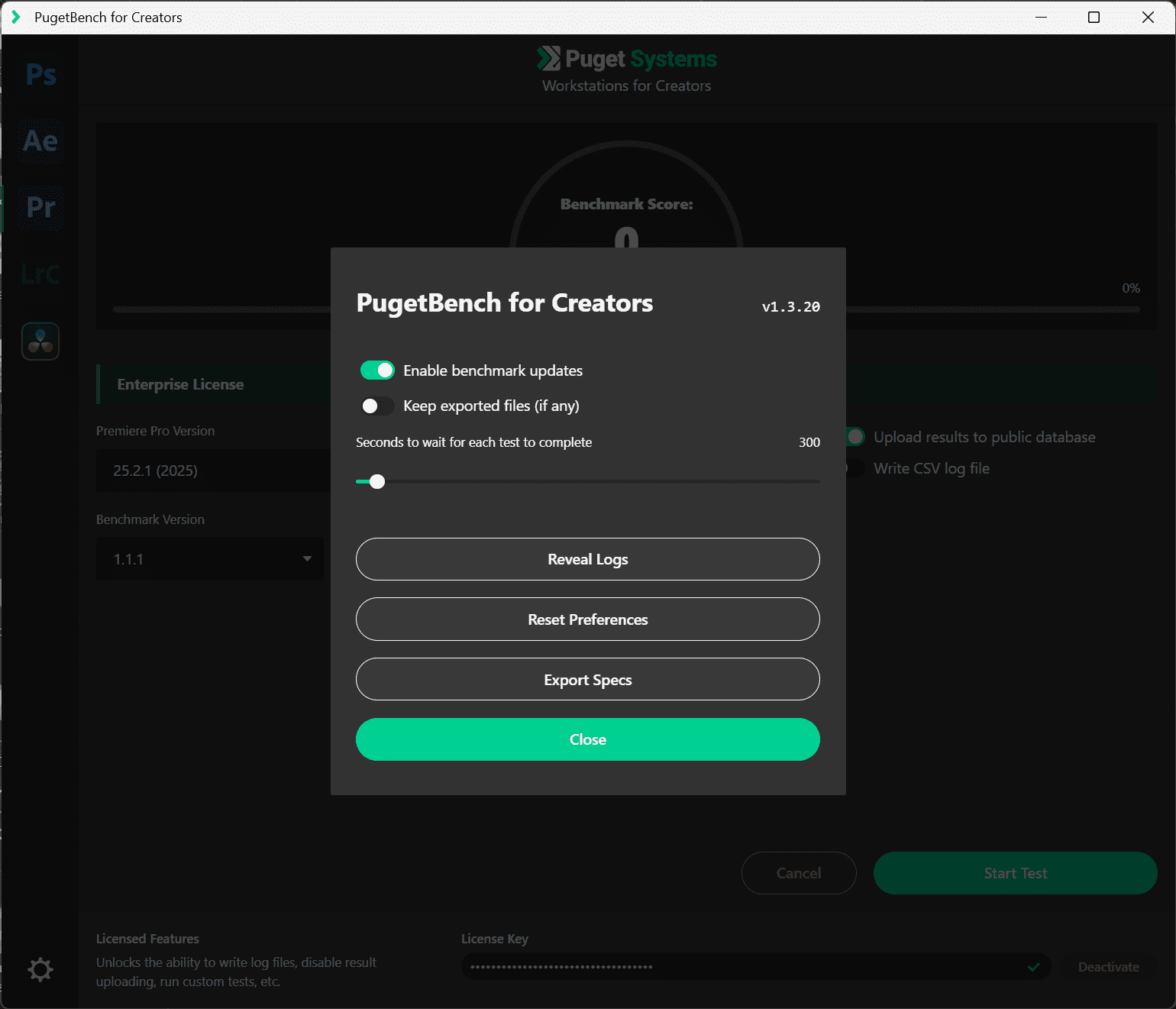Select the DaVinci Resolve benchmark icon
Viewport: 1176px width, 1009px height.
pos(40,341)
